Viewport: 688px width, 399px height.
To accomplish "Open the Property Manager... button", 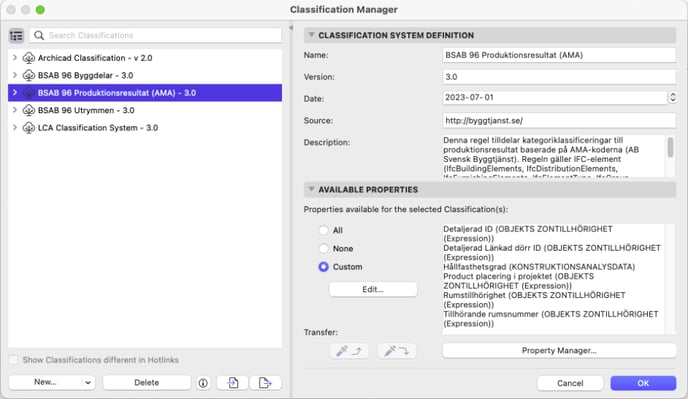I will (x=559, y=350).
